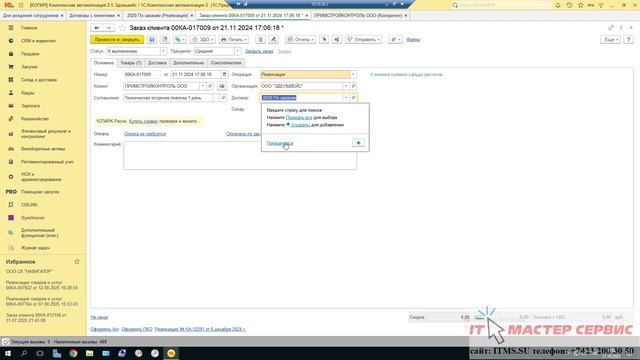Image resolution: width=640 pixels, height=360 pixels.
Task: Click the Показать все link at popup bottom
Action: tap(280, 143)
